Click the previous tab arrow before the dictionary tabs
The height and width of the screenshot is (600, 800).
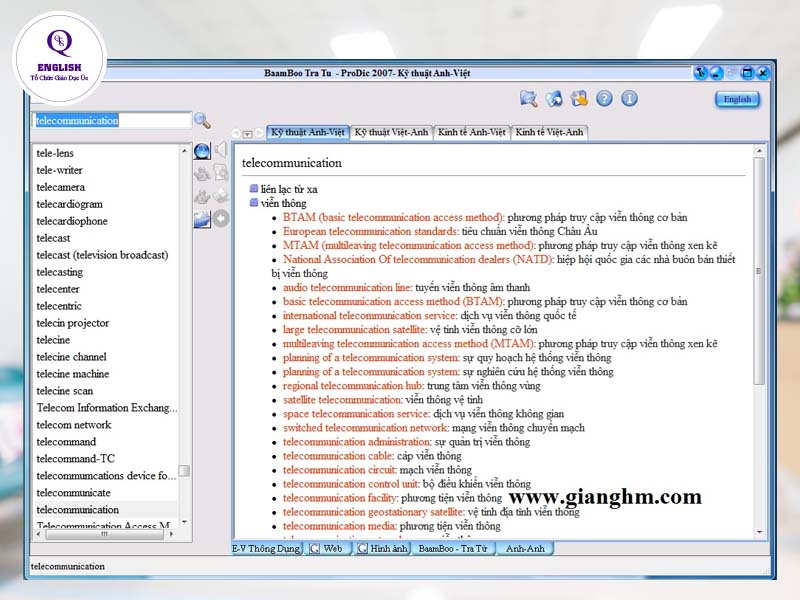pos(236,134)
